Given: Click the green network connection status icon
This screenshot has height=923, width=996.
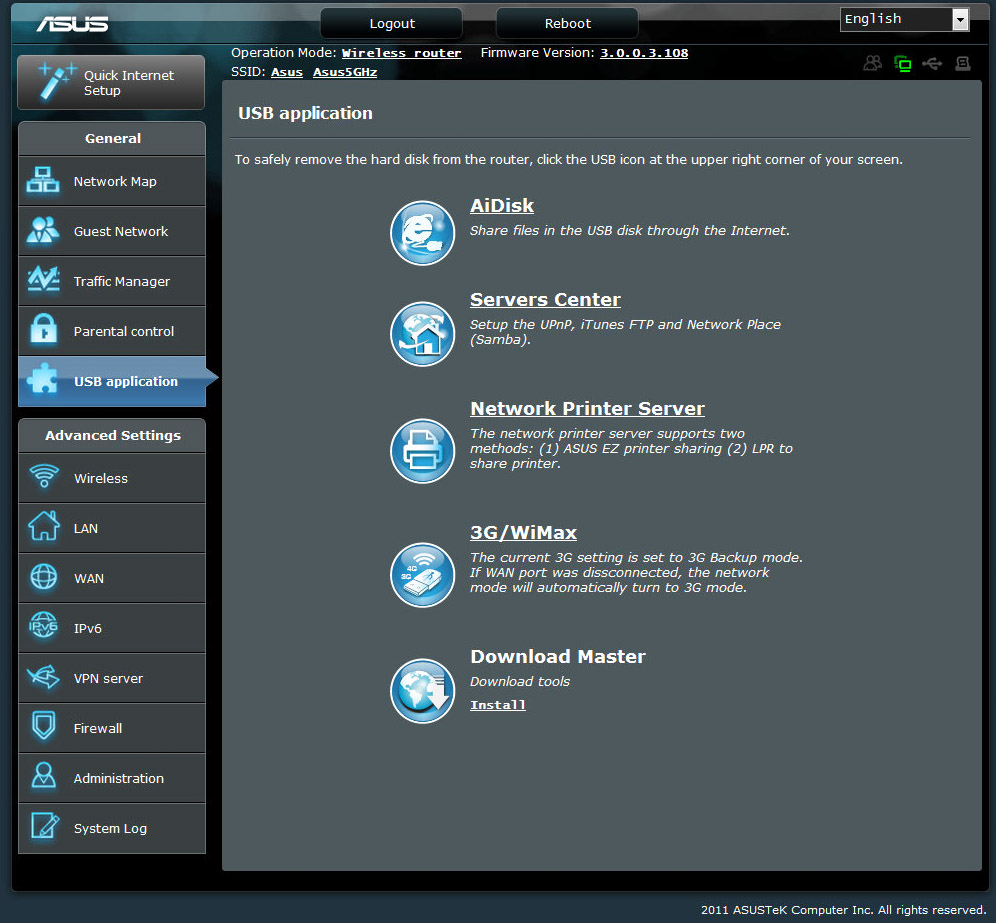Looking at the screenshot, I should pyautogui.click(x=903, y=64).
